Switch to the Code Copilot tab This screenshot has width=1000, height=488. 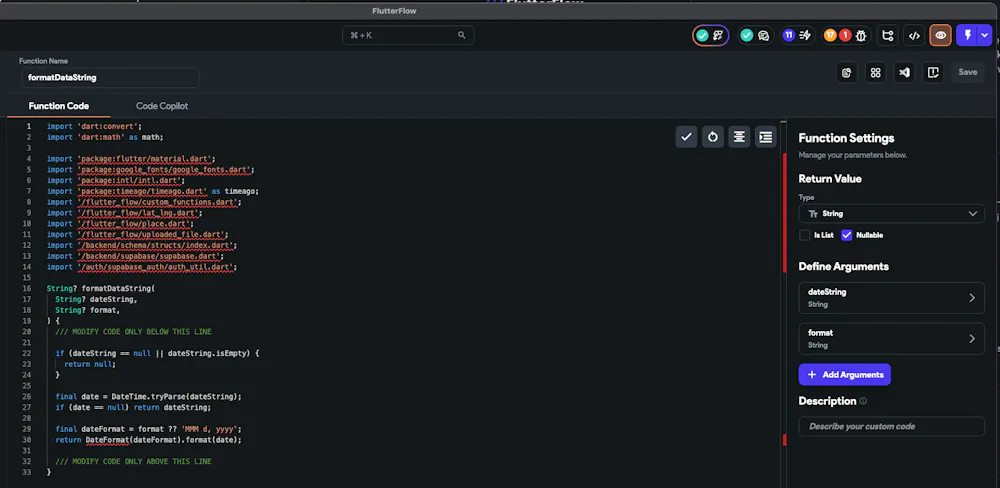[162, 106]
